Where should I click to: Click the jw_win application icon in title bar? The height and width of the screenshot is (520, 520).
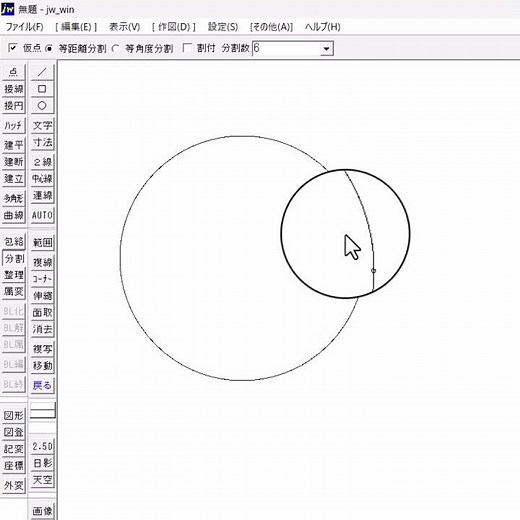pyautogui.click(x=8, y=9)
